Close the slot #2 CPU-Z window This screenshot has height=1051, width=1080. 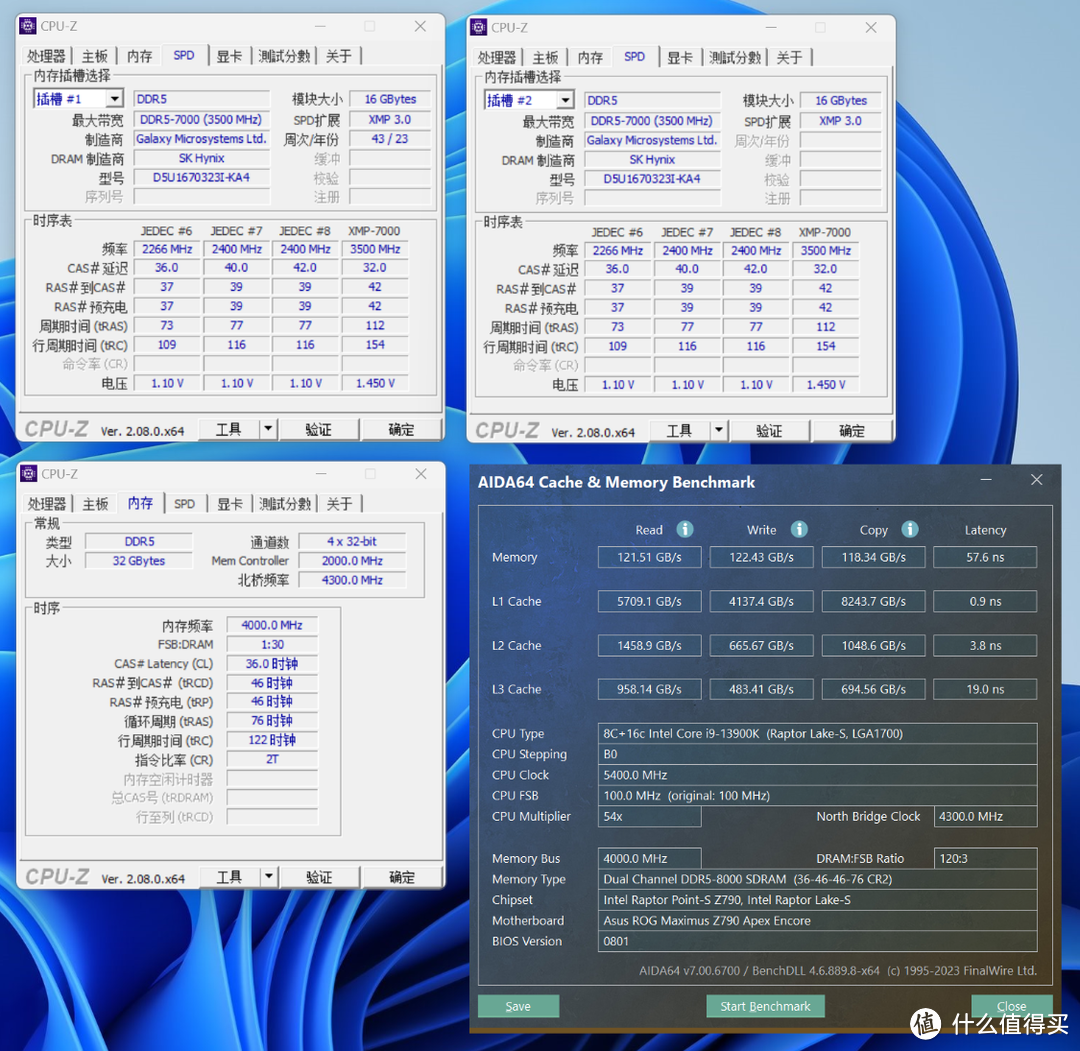[871, 28]
